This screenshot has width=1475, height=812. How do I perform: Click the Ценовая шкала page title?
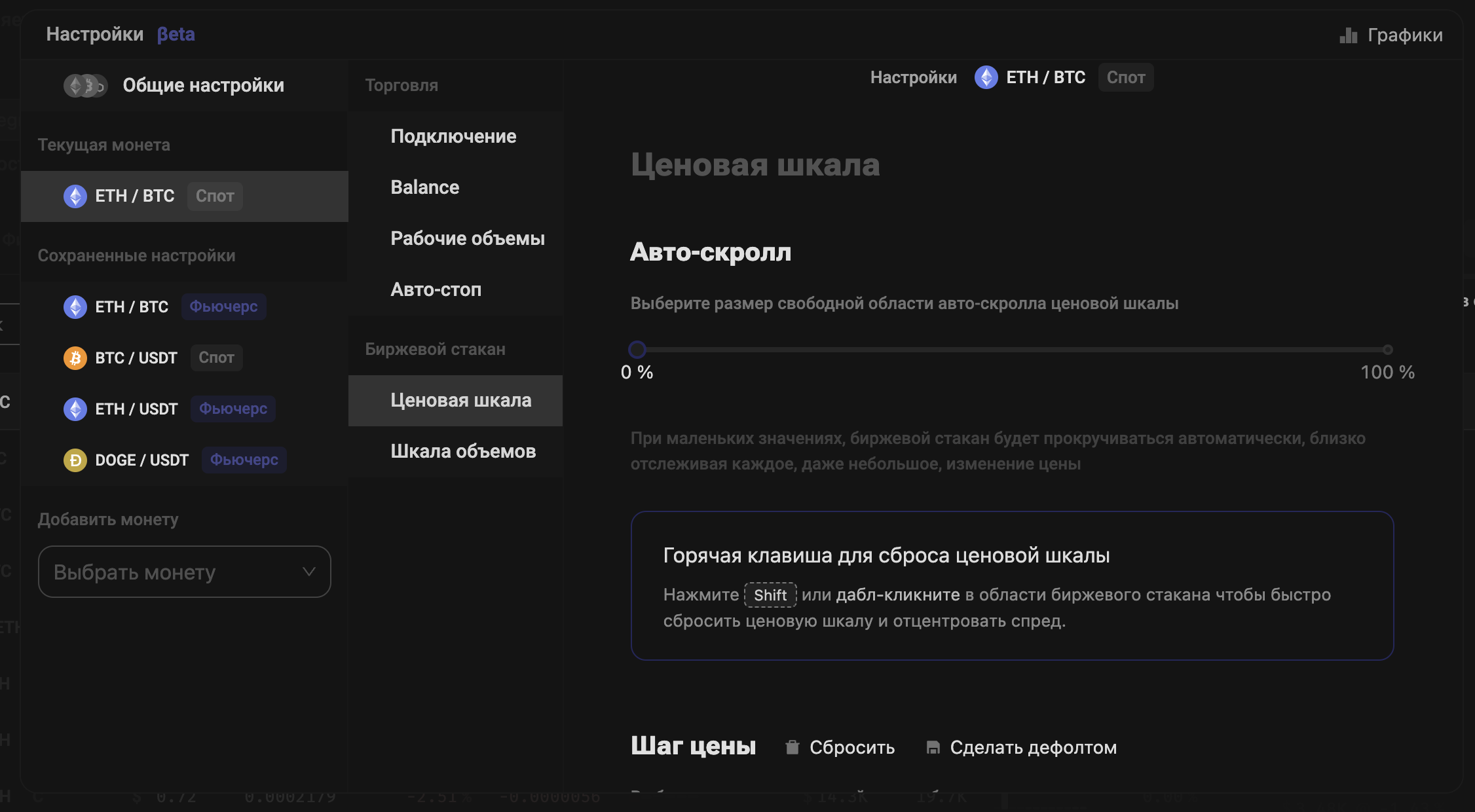click(755, 165)
